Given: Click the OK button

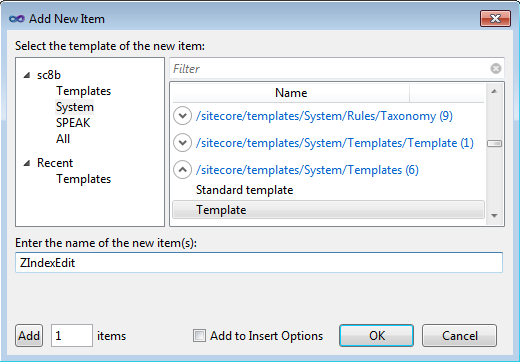Looking at the screenshot, I should (x=377, y=336).
